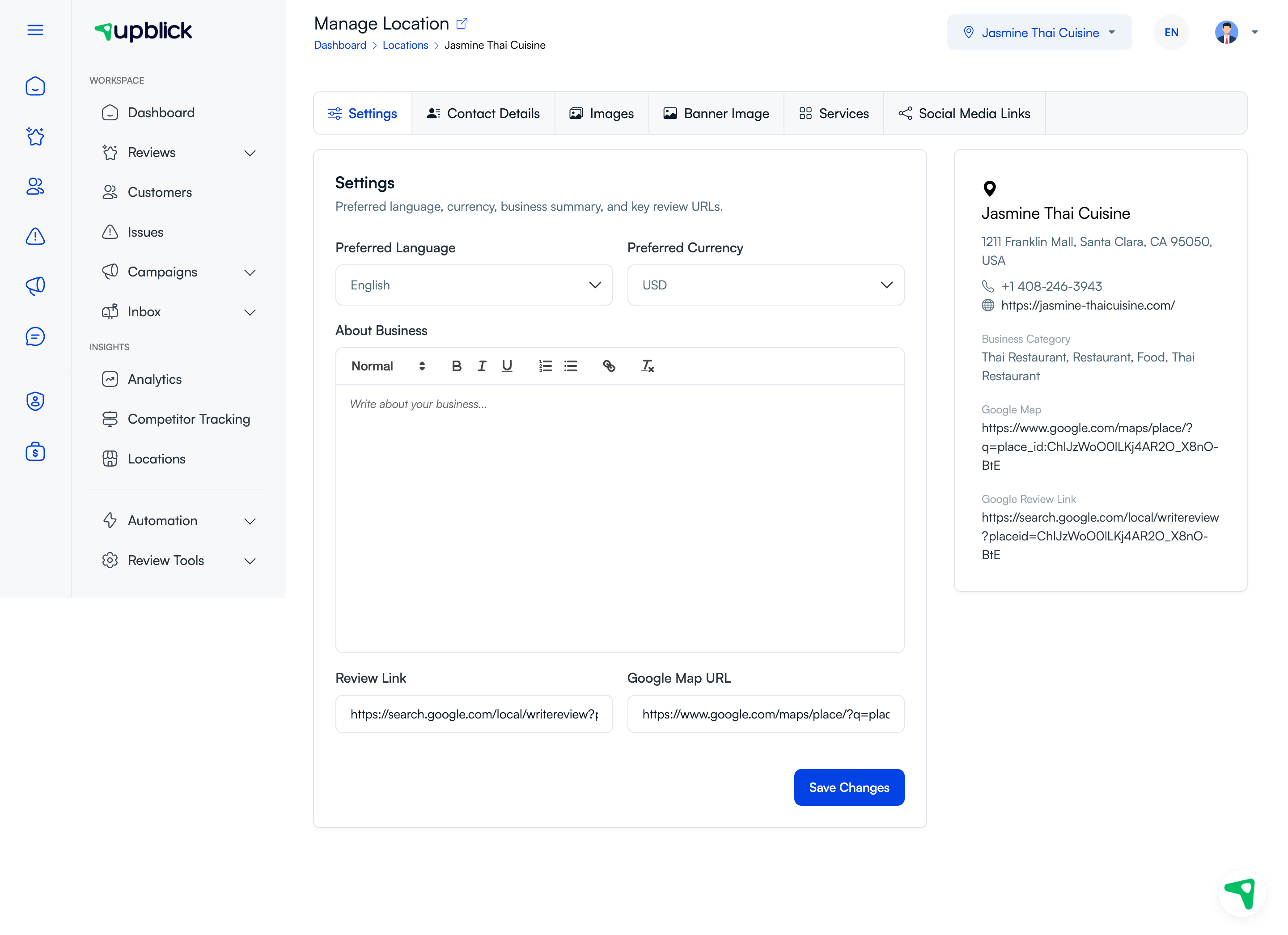Click the Save Changes button

[x=849, y=787]
